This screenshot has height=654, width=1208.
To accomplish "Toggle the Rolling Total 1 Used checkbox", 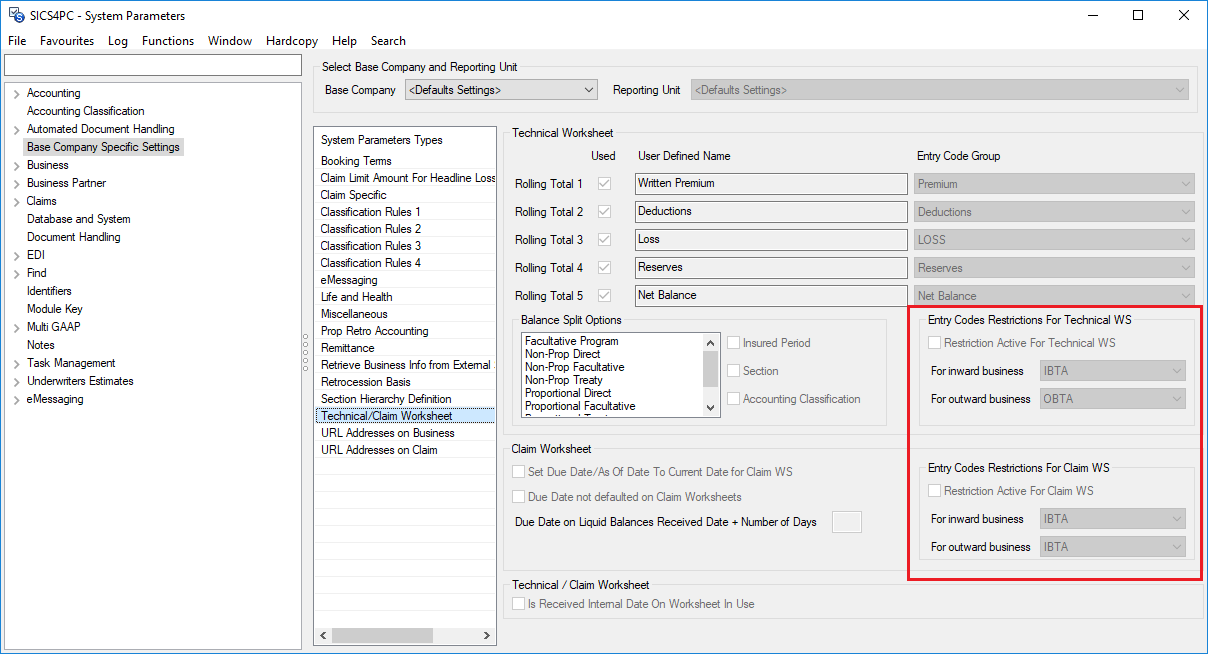I will pyautogui.click(x=604, y=184).
